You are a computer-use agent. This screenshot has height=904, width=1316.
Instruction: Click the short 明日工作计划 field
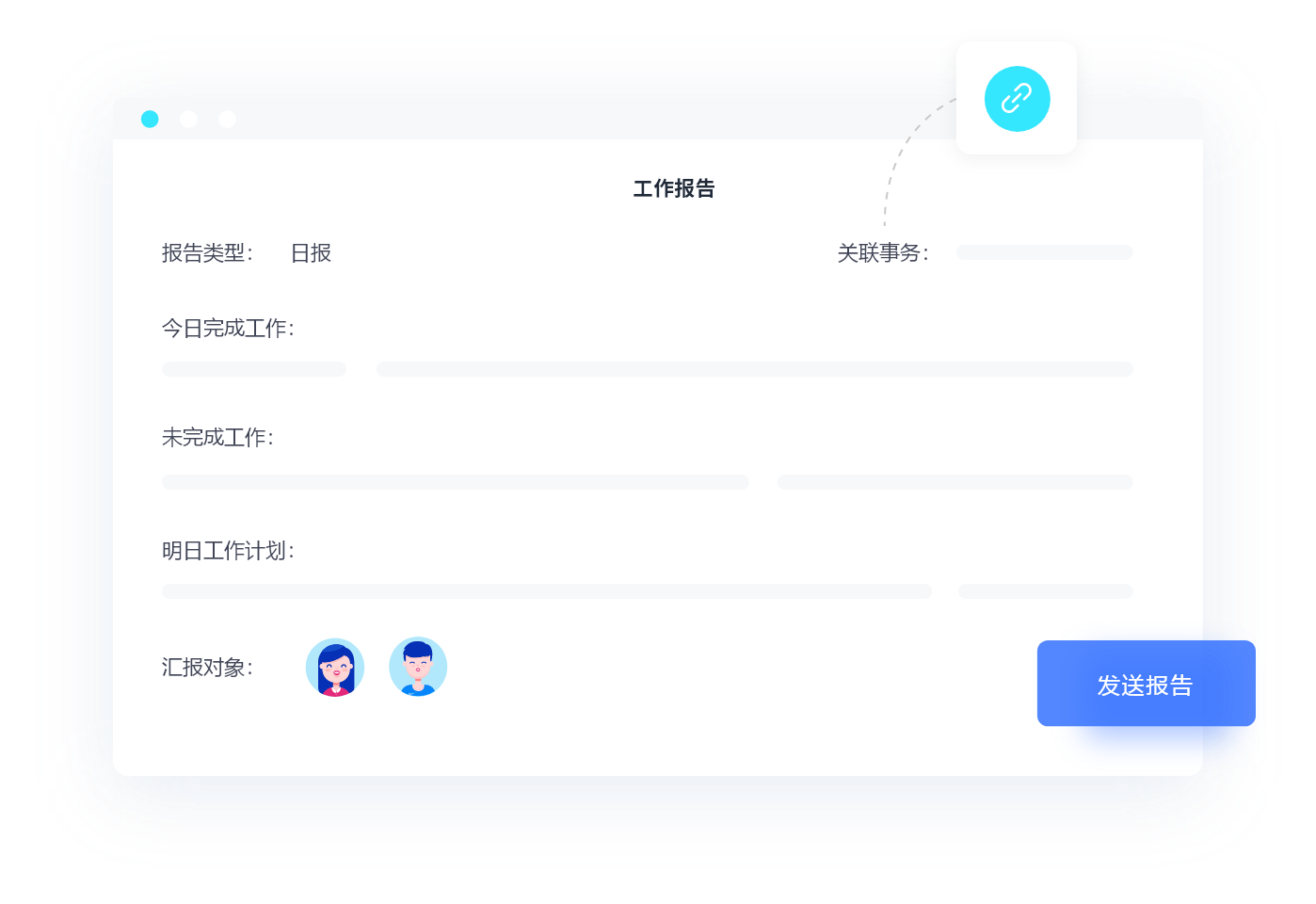(x=1045, y=591)
